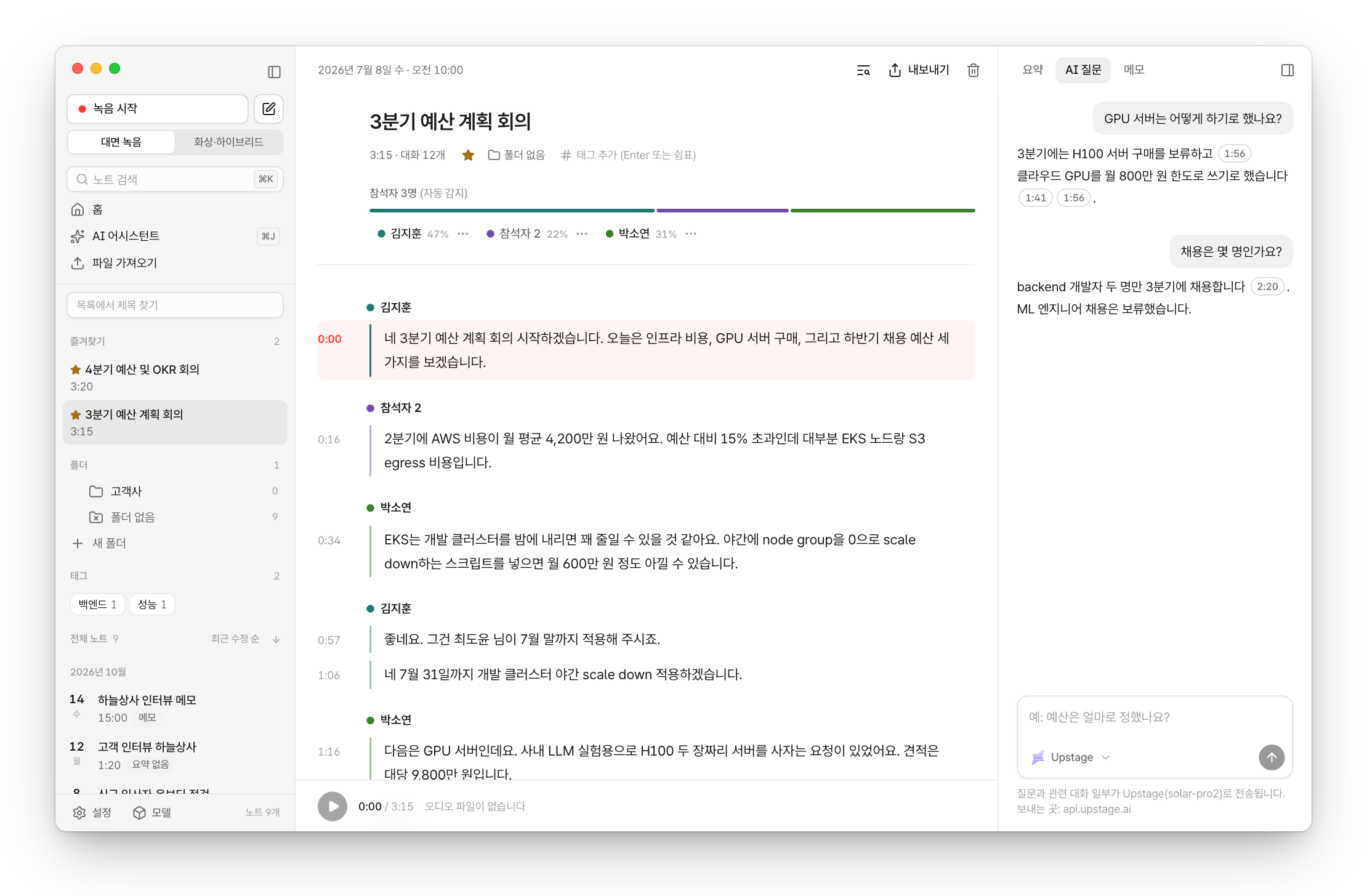
Task: Jump to transcript timestamp 0:57
Action: (x=329, y=640)
